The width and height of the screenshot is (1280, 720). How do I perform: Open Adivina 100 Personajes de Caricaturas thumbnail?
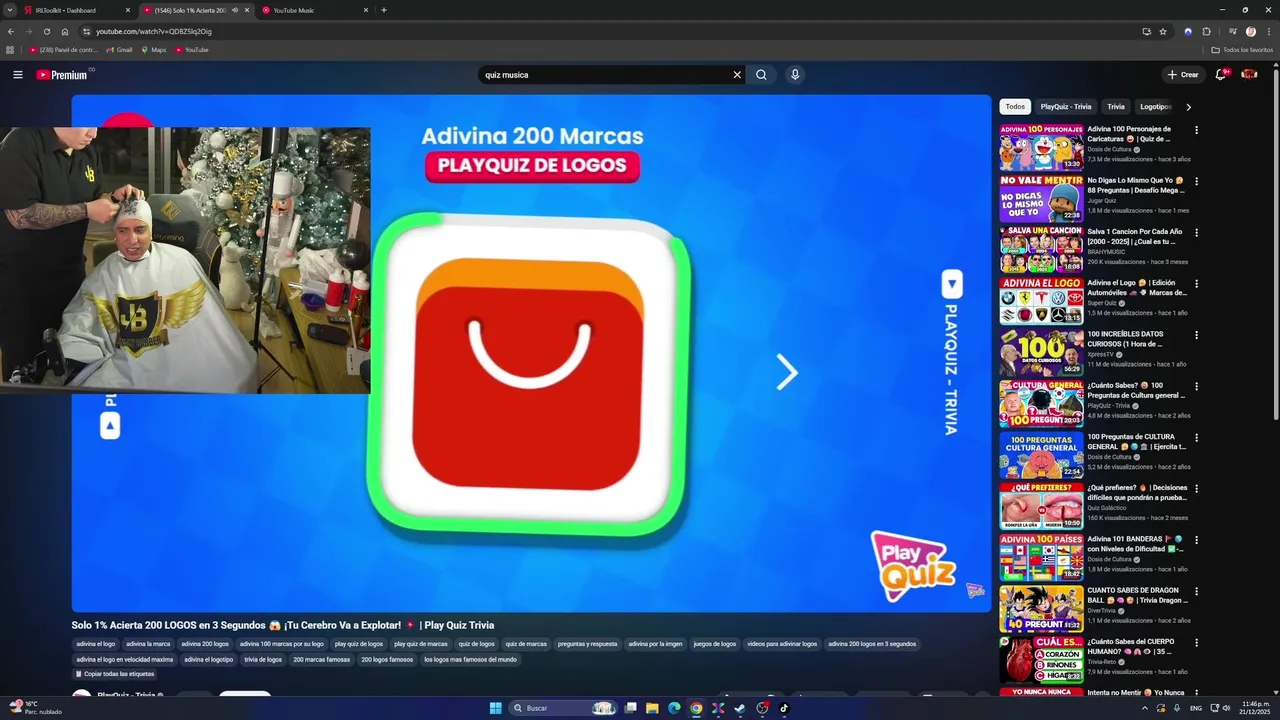click(x=1041, y=148)
